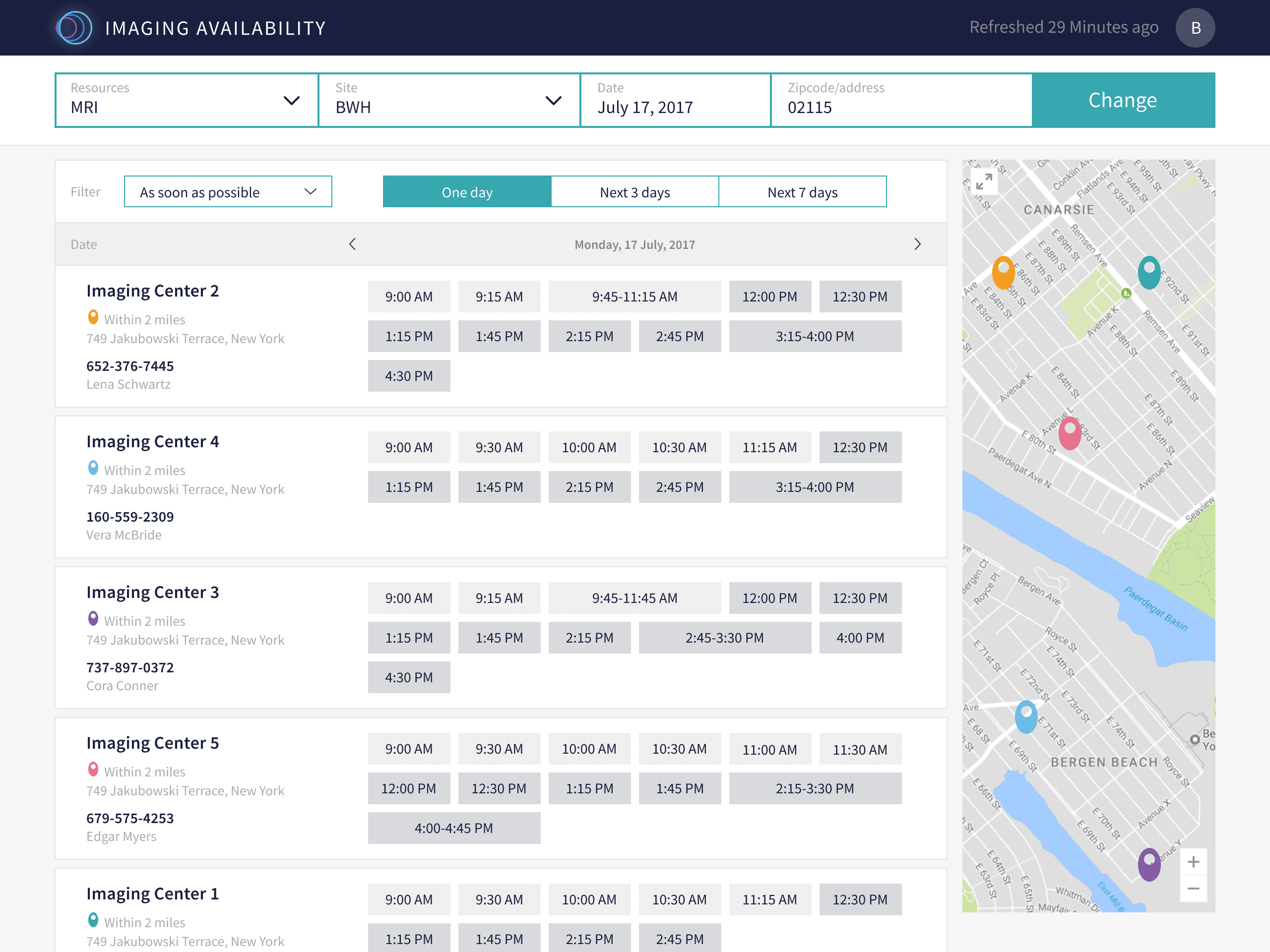Click the Change button
The image size is (1270, 952).
coord(1123,100)
